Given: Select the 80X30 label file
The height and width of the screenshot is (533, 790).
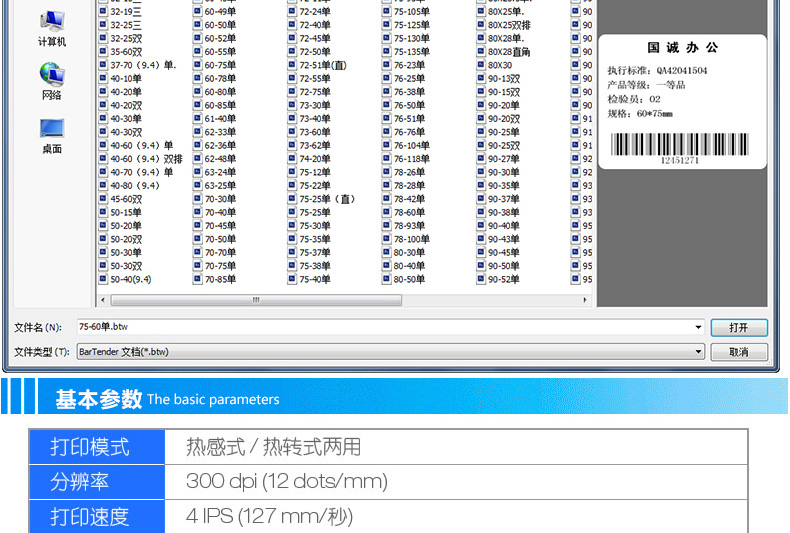Looking at the screenshot, I should (499, 64).
